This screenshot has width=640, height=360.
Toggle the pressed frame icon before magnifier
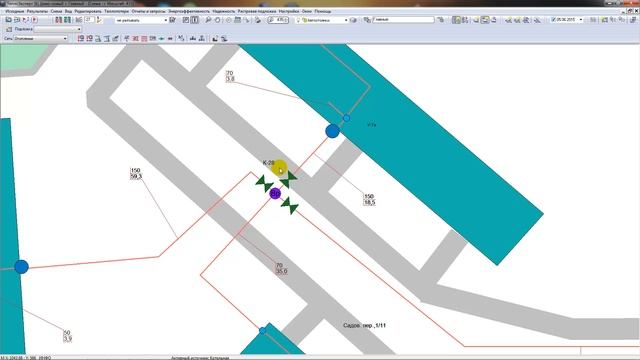click(x=195, y=20)
